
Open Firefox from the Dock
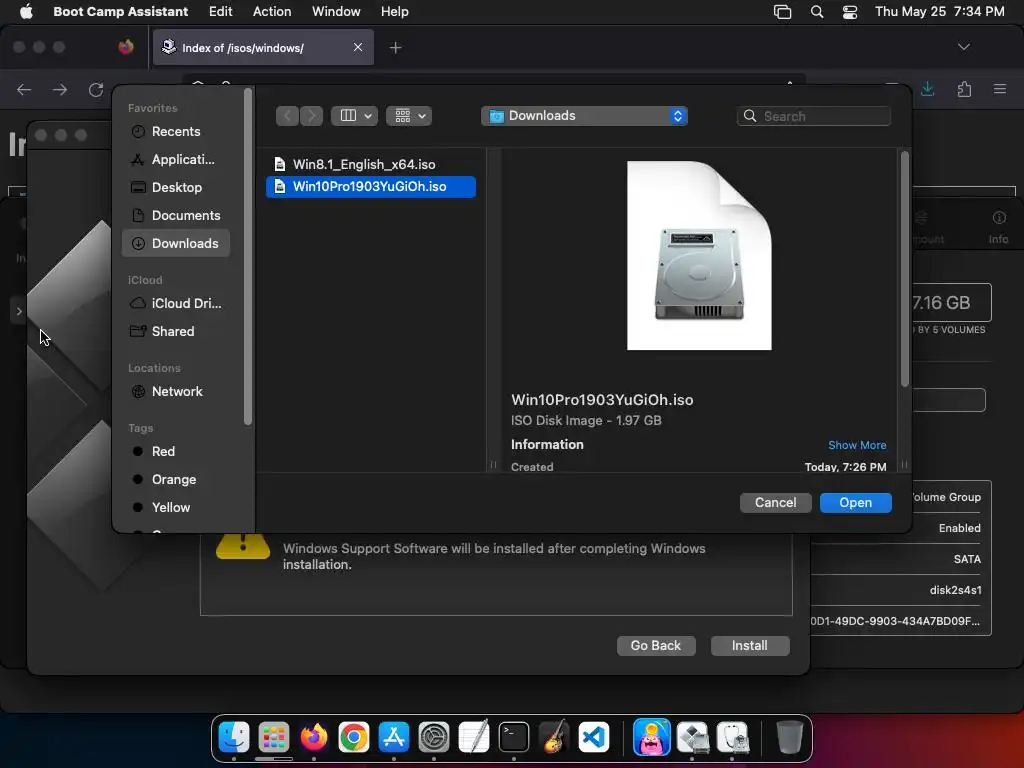tap(313, 737)
